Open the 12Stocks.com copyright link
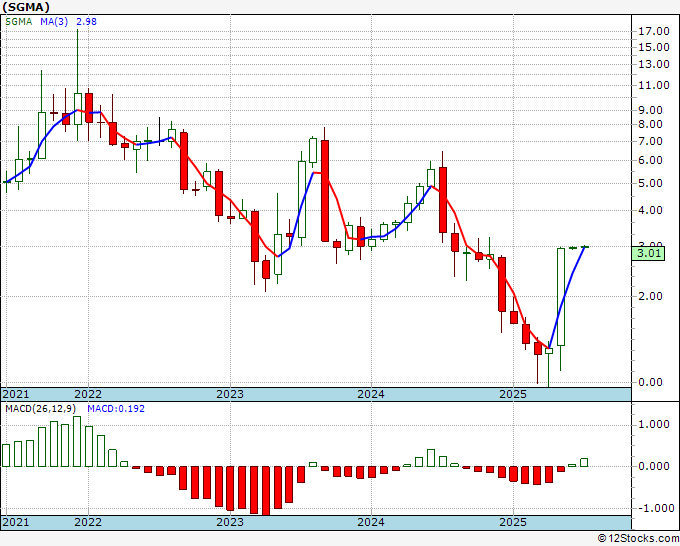This screenshot has width=680, height=546. (x=638, y=539)
